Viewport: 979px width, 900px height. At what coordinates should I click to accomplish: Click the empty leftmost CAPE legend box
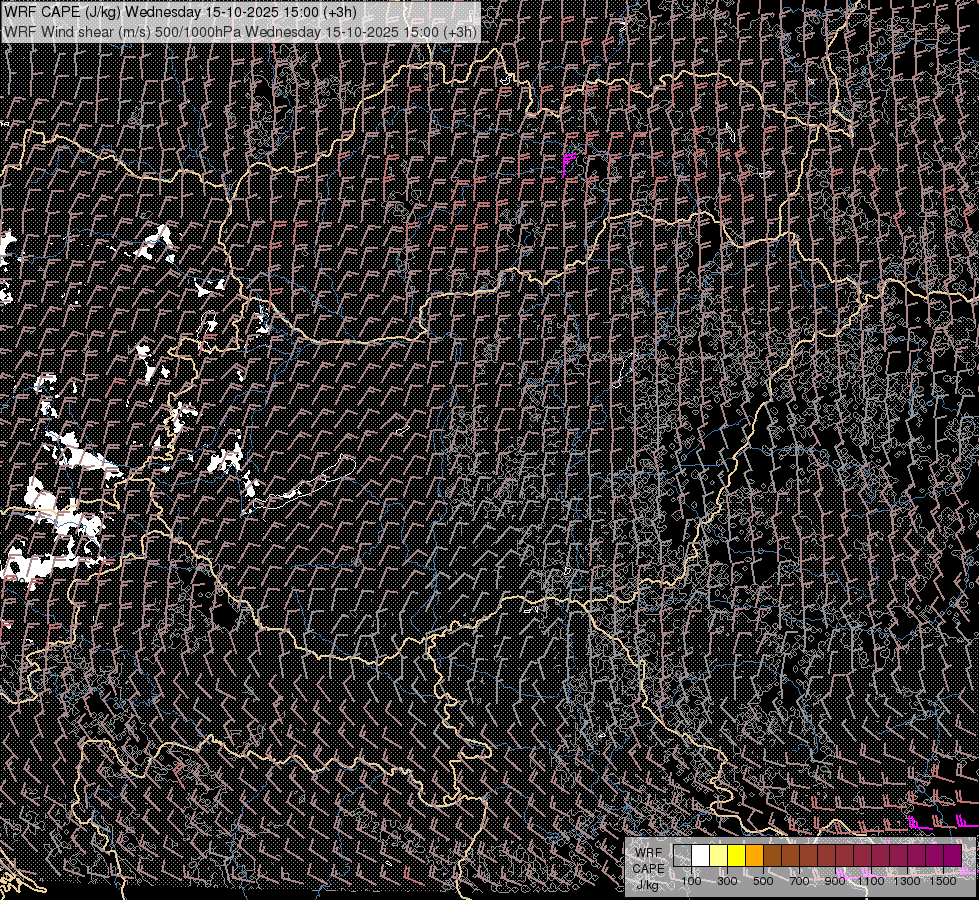tap(682, 855)
